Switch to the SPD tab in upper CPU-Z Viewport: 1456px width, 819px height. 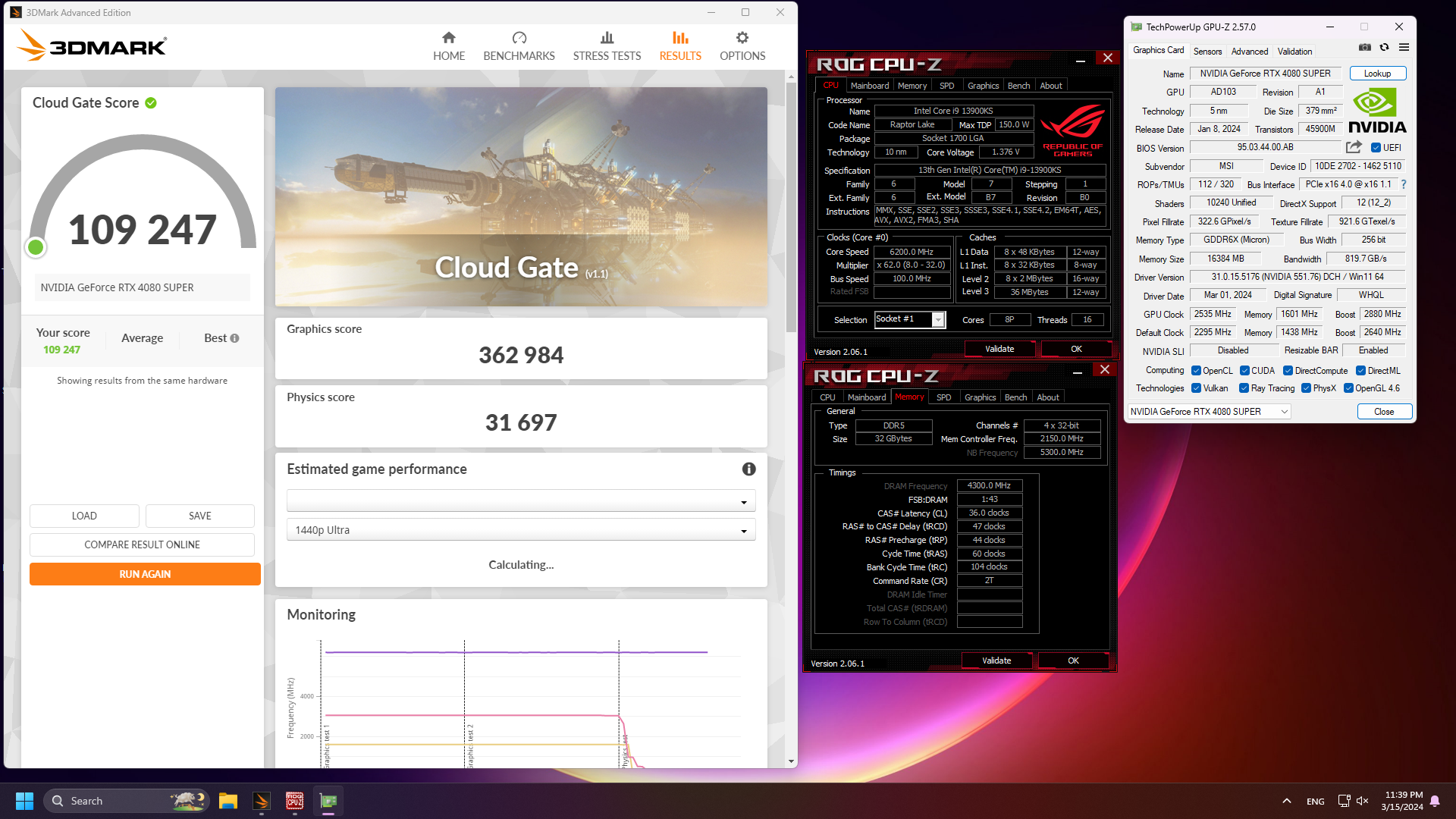pyautogui.click(x=946, y=86)
